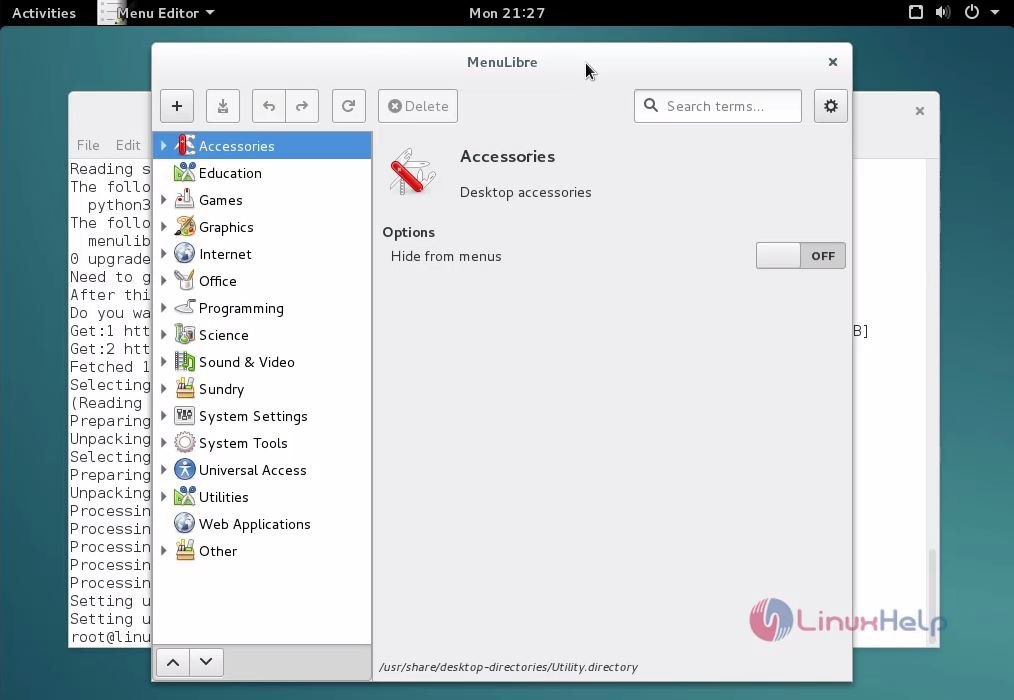Close the MenuLibre window

point(833,62)
